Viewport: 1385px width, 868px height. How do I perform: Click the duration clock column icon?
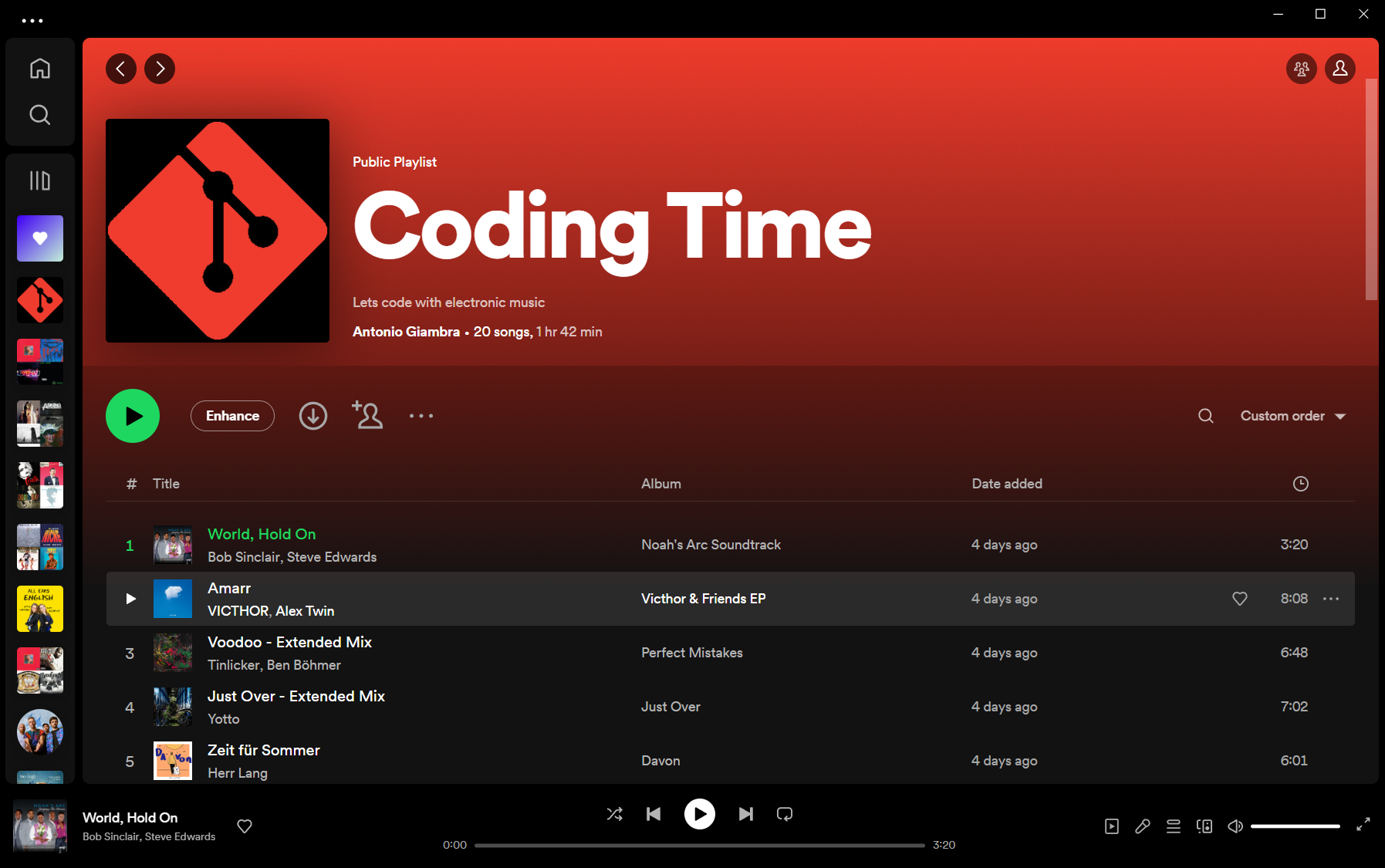pyautogui.click(x=1301, y=484)
